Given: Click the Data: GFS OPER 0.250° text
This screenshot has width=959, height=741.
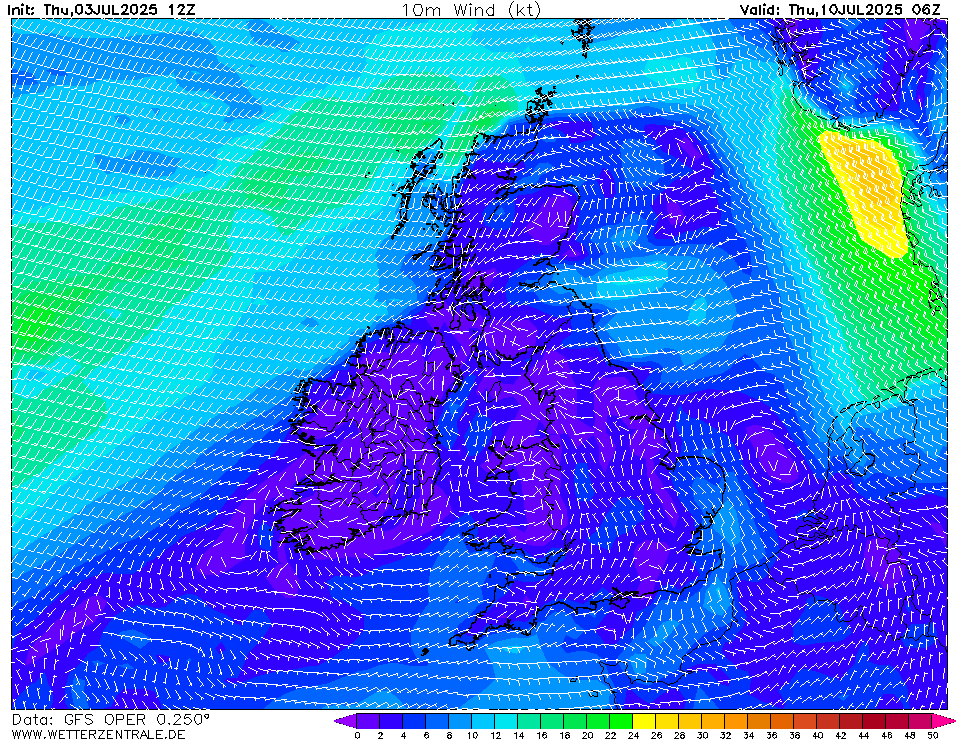Looking at the screenshot, I should [110, 720].
